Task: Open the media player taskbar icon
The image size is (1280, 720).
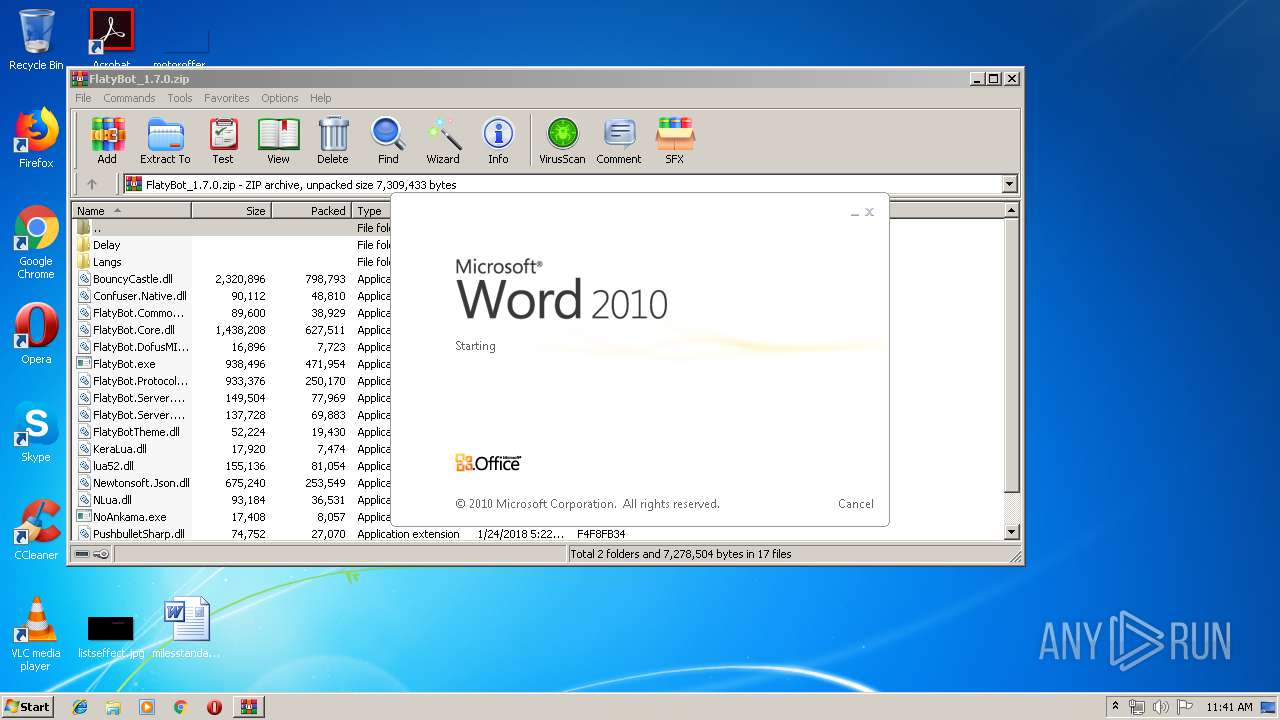Action: click(147, 707)
